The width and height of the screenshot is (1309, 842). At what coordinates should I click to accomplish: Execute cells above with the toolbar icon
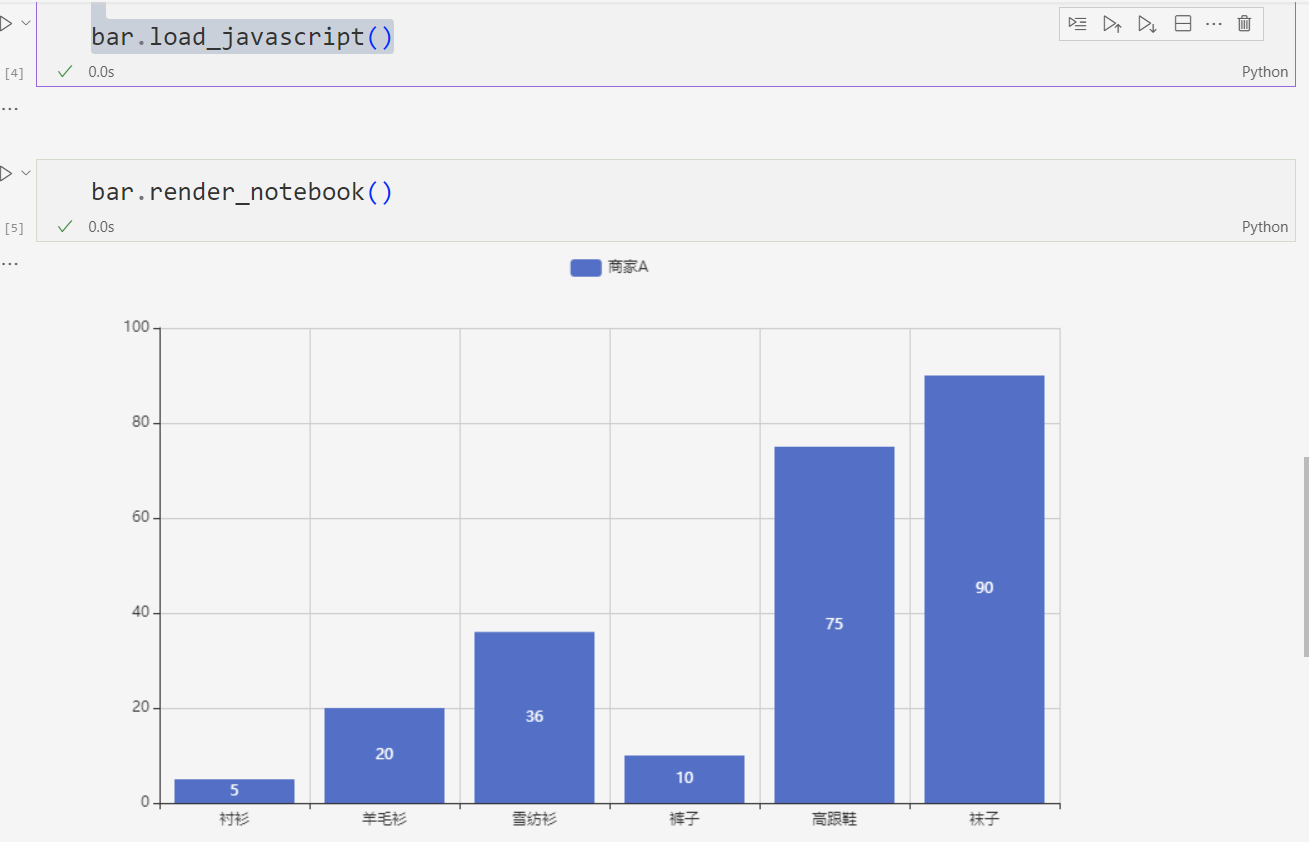coord(1112,24)
